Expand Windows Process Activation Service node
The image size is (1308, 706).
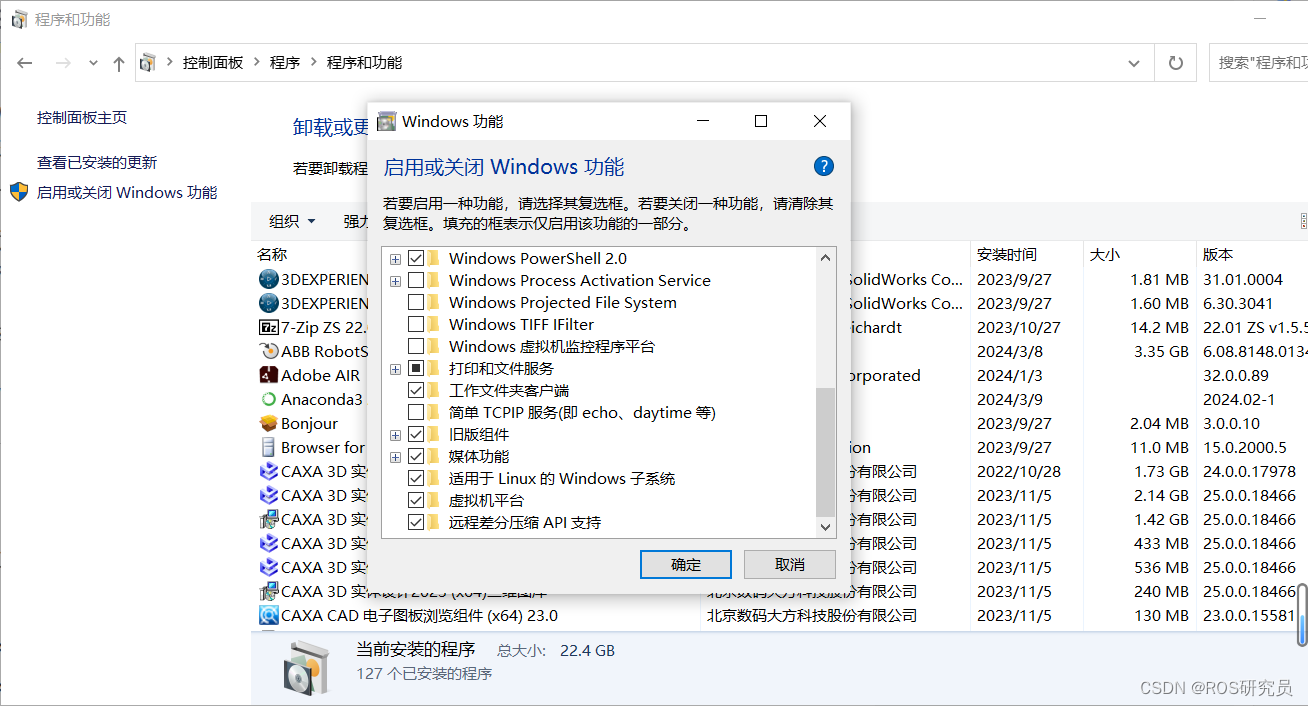tap(395, 281)
